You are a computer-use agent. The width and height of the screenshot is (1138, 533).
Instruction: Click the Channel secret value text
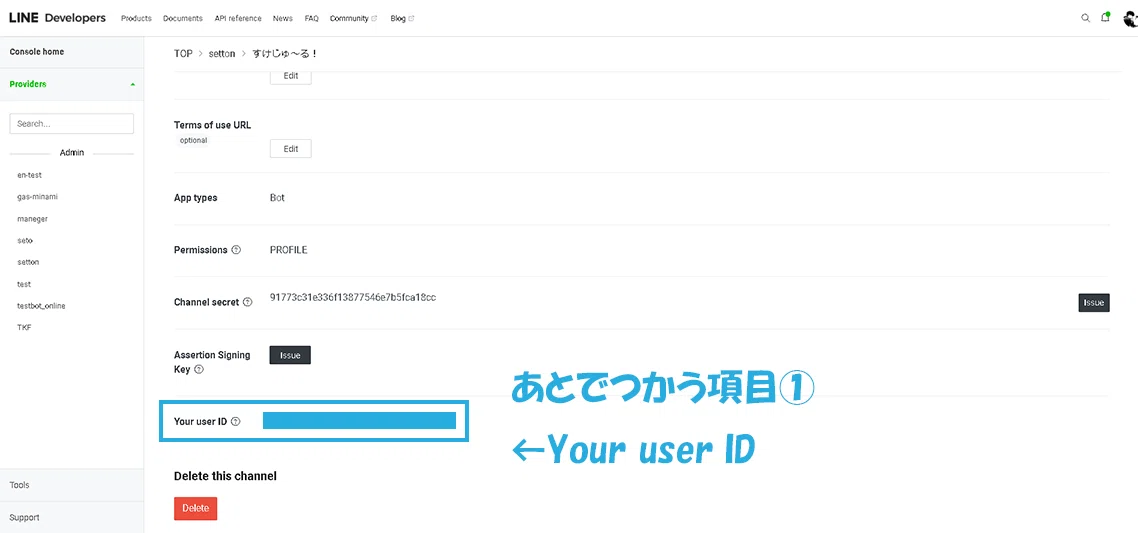353,298
